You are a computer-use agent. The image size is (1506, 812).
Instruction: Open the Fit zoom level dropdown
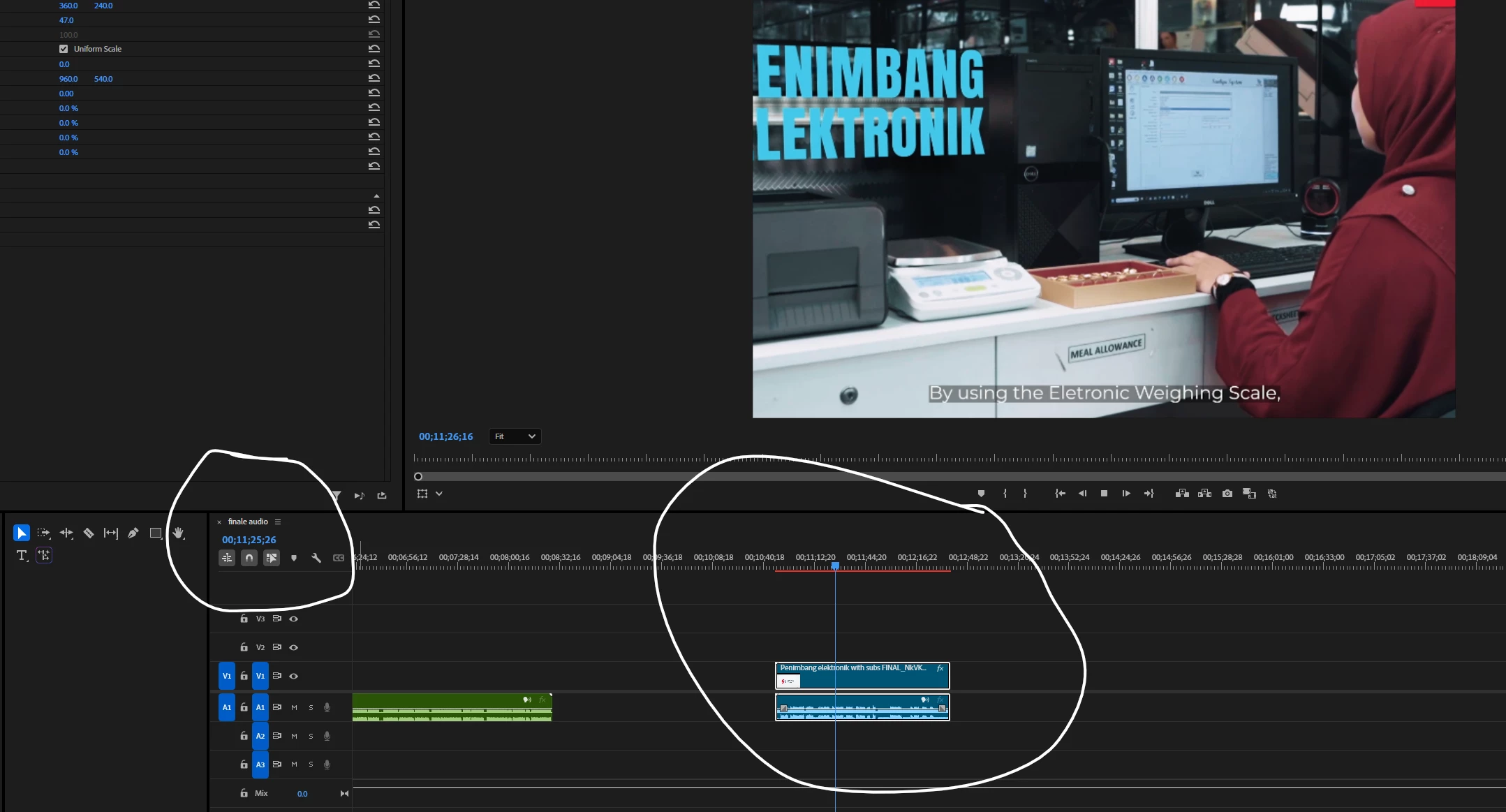pos(515,436)
